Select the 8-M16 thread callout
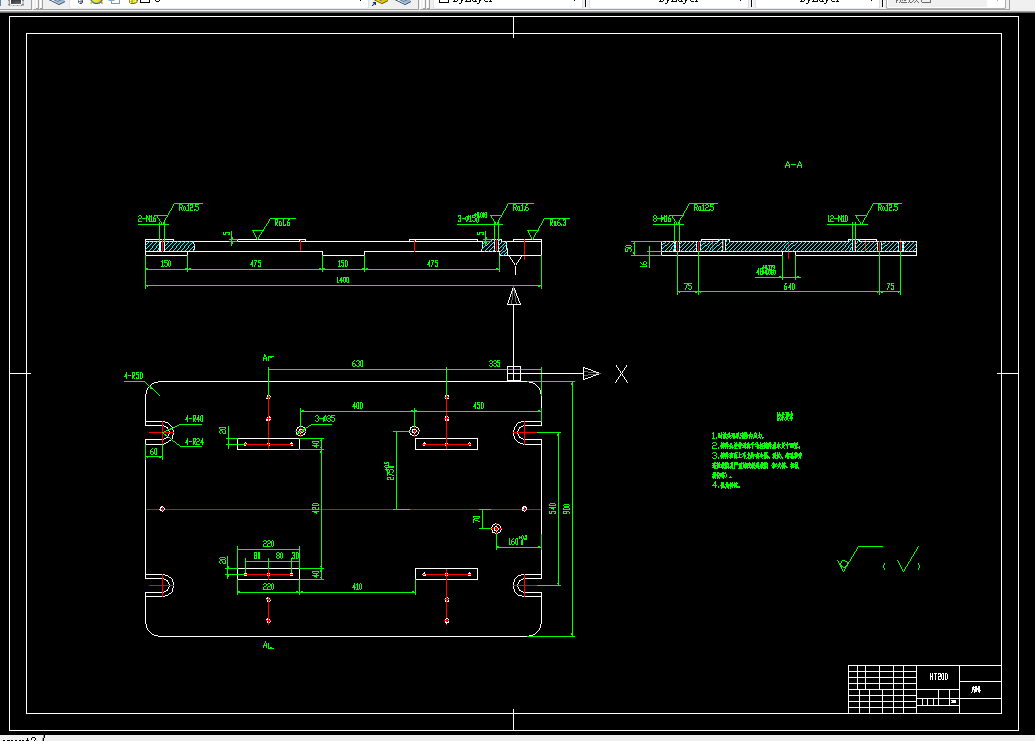The image size is (1035, 741). click(x=662, y=218)
